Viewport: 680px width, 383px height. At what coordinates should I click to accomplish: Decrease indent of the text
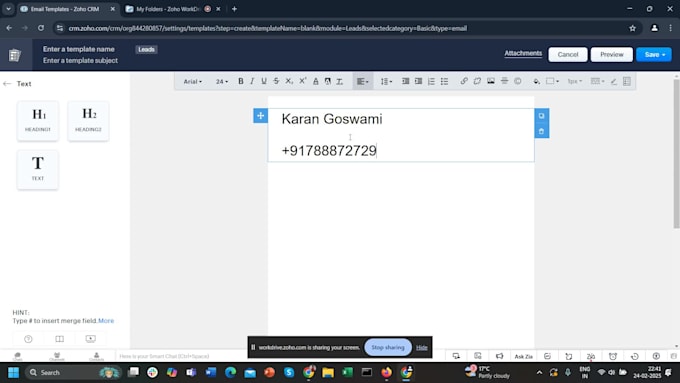pos(405,81)
